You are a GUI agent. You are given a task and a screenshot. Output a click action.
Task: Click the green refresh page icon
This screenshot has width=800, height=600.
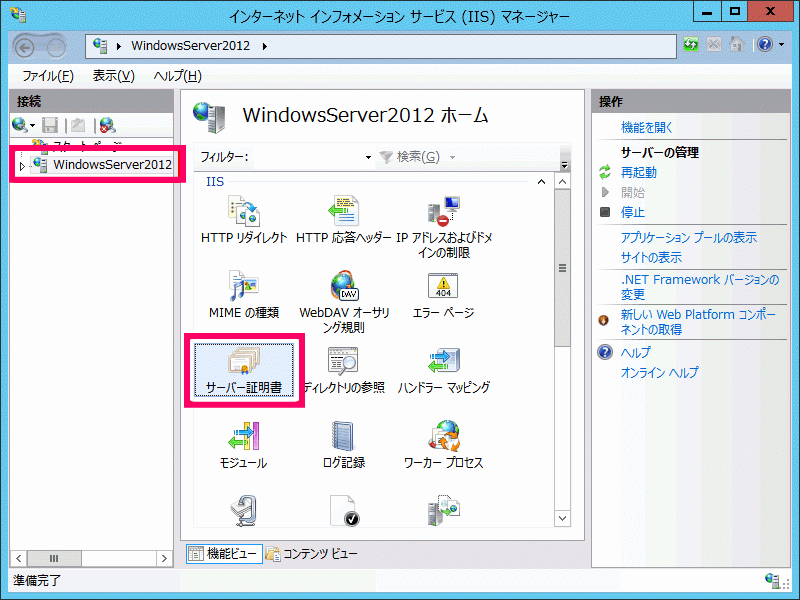point(691,45)
